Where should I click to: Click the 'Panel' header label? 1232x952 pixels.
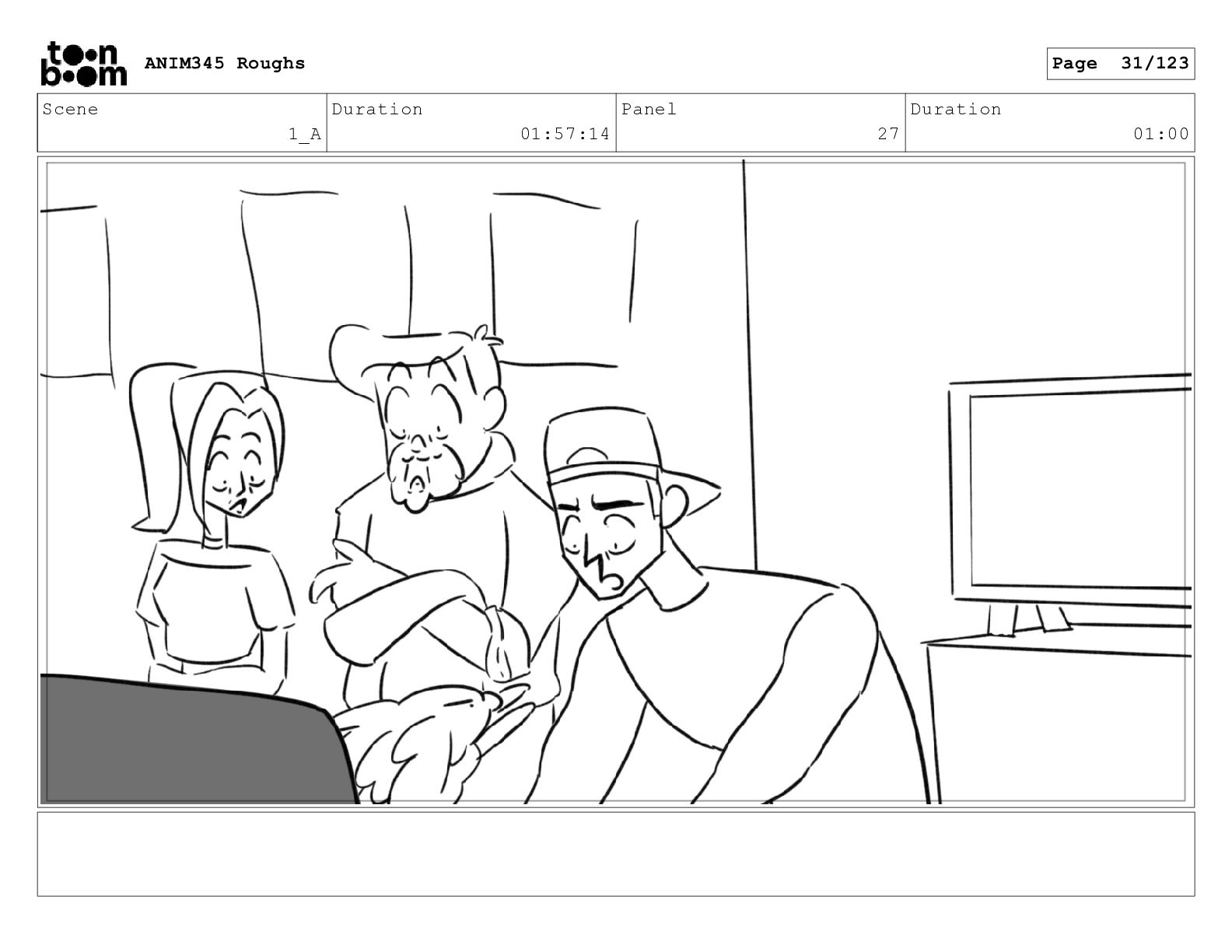649,109
